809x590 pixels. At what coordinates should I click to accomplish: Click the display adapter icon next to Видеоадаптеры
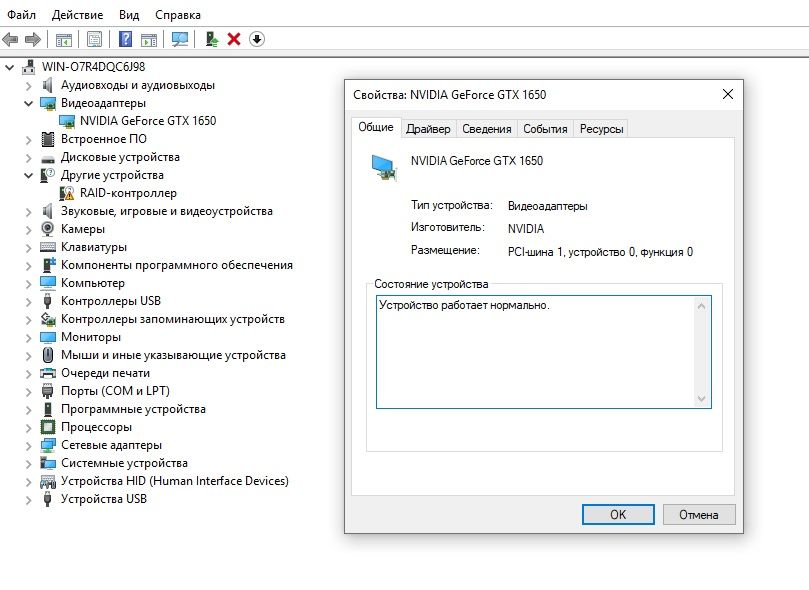[x=48, y=103]
